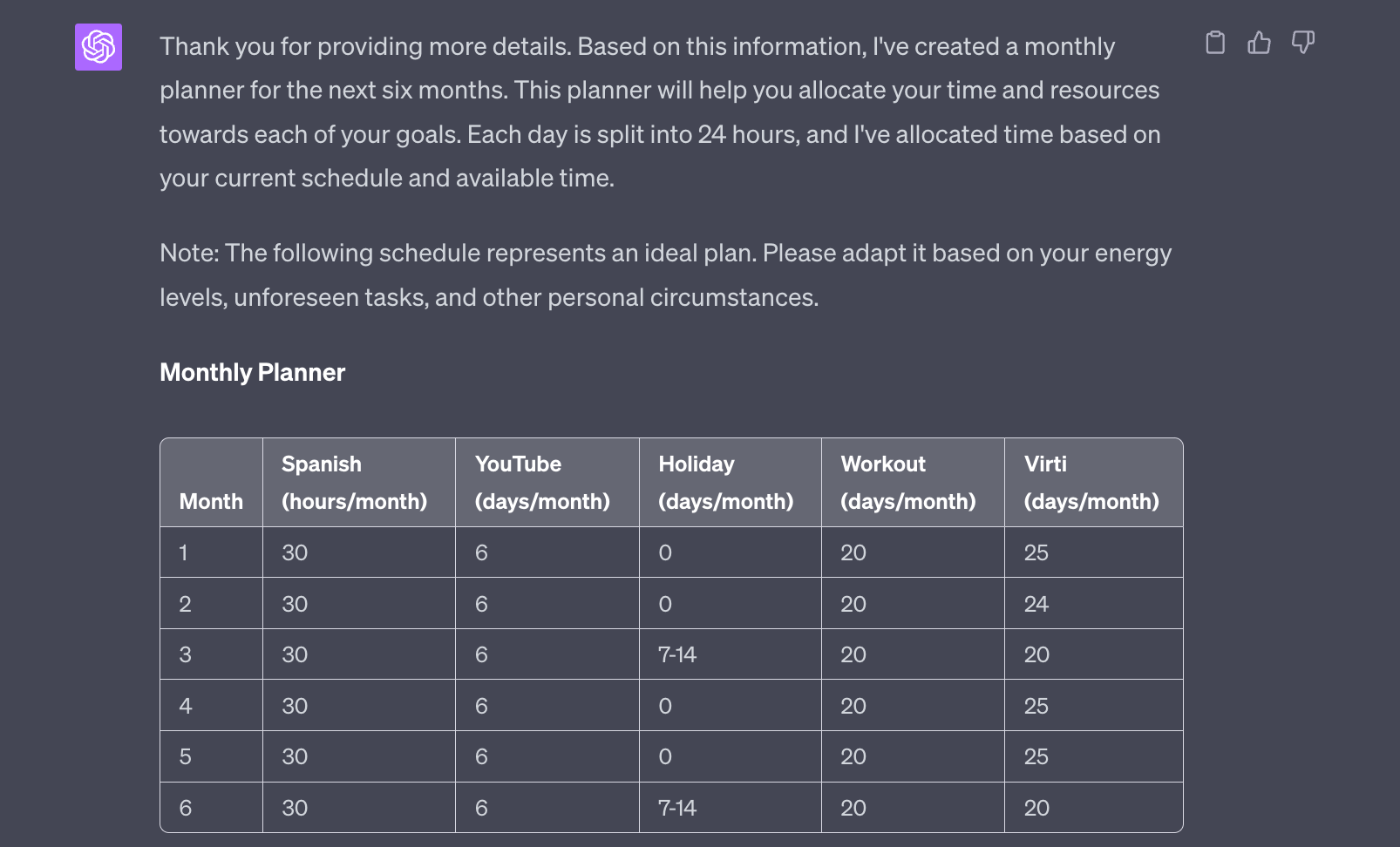
Task: Click the thumbs up feedback icon
Action: point(1260,42)
